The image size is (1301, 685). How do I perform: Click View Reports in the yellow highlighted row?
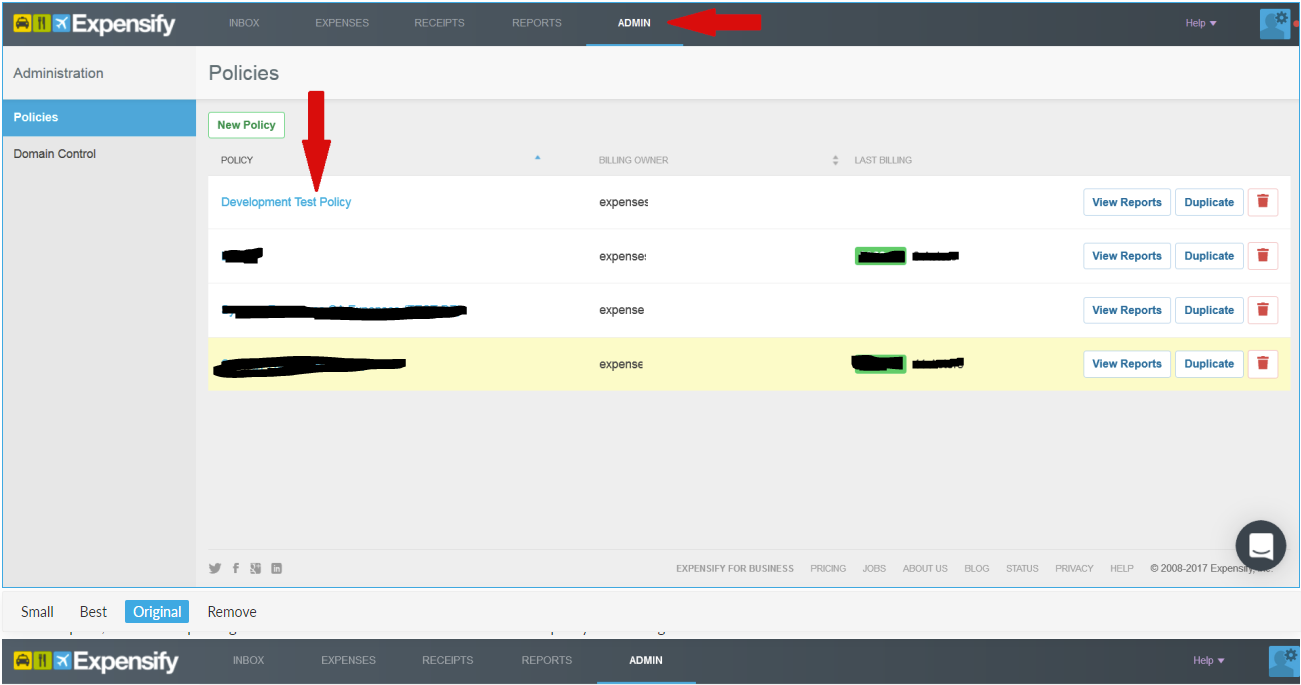point(1127,364)
